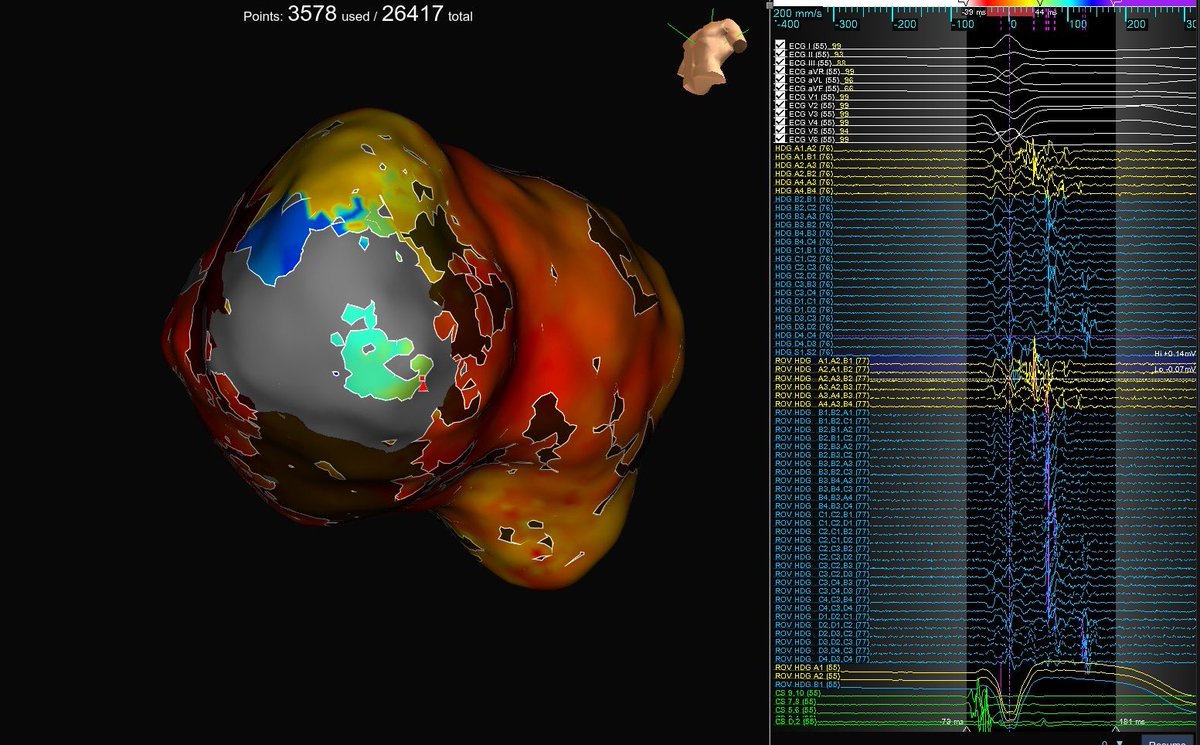Click the Resume button
1200x745 pixels.
click(x=1166, y=741)
